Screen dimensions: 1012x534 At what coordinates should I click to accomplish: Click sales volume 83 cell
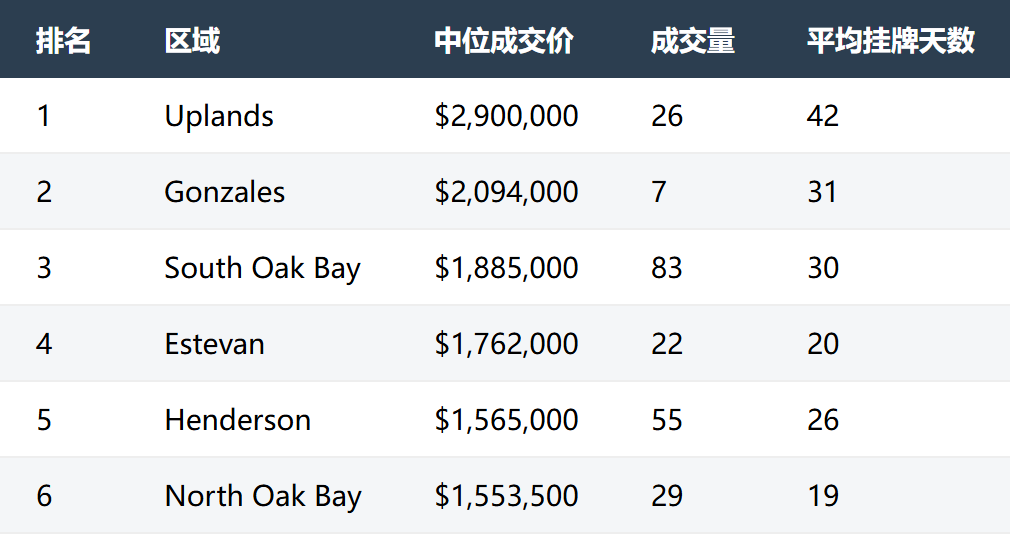666,268
